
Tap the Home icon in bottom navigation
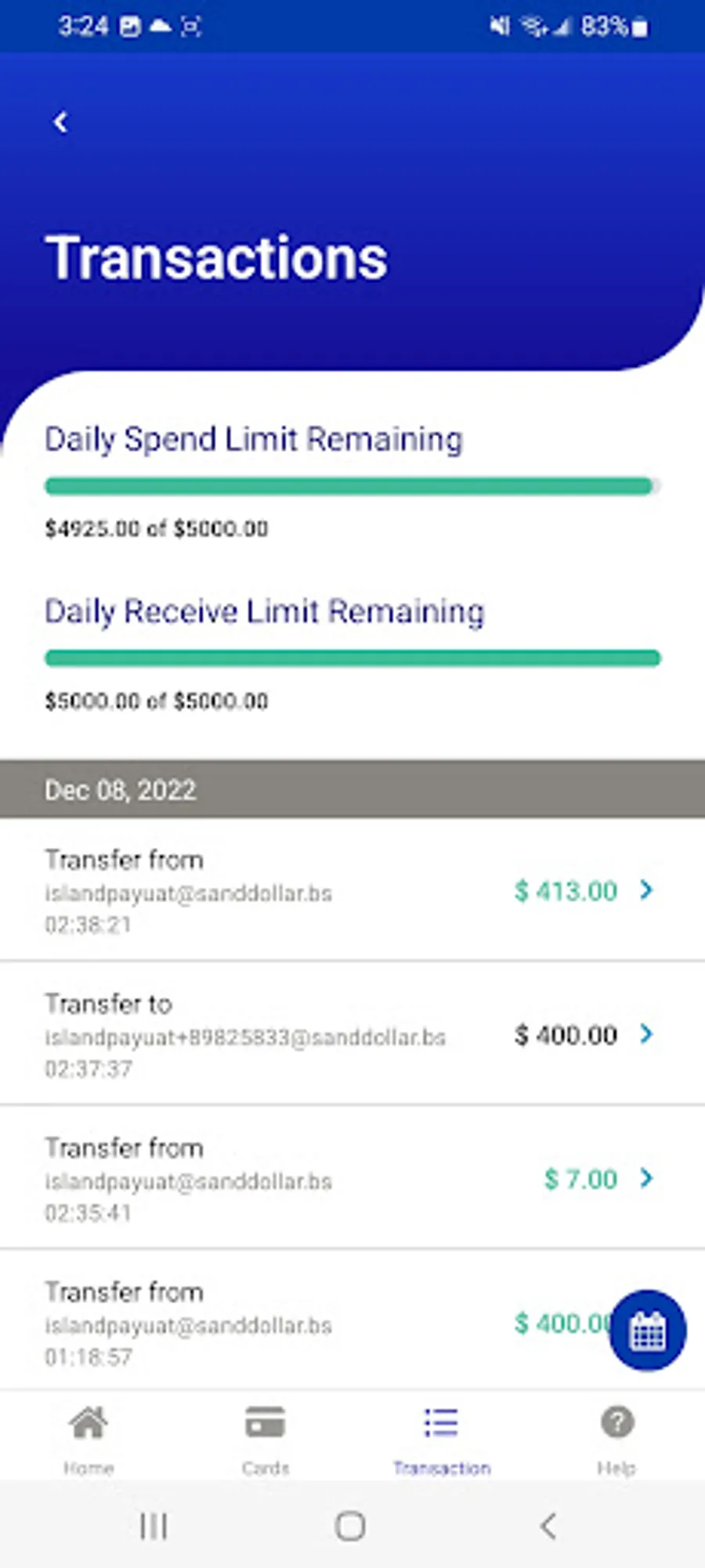pyautogui.click(x=89, y=1422)
